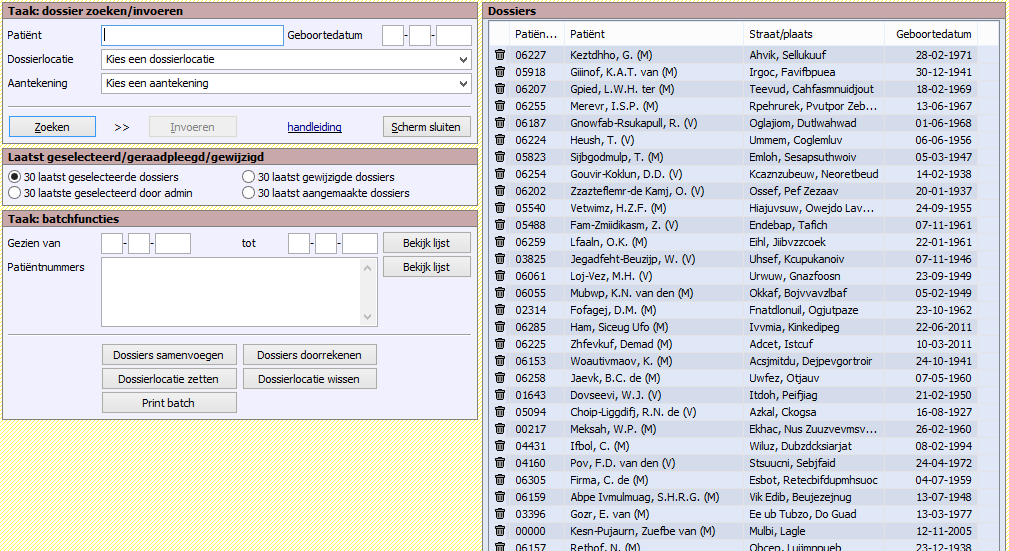1009x551 pixels.
Task: Delete dossier 06285 Ham, Siceug Ufo
Action: pos(500,327)
